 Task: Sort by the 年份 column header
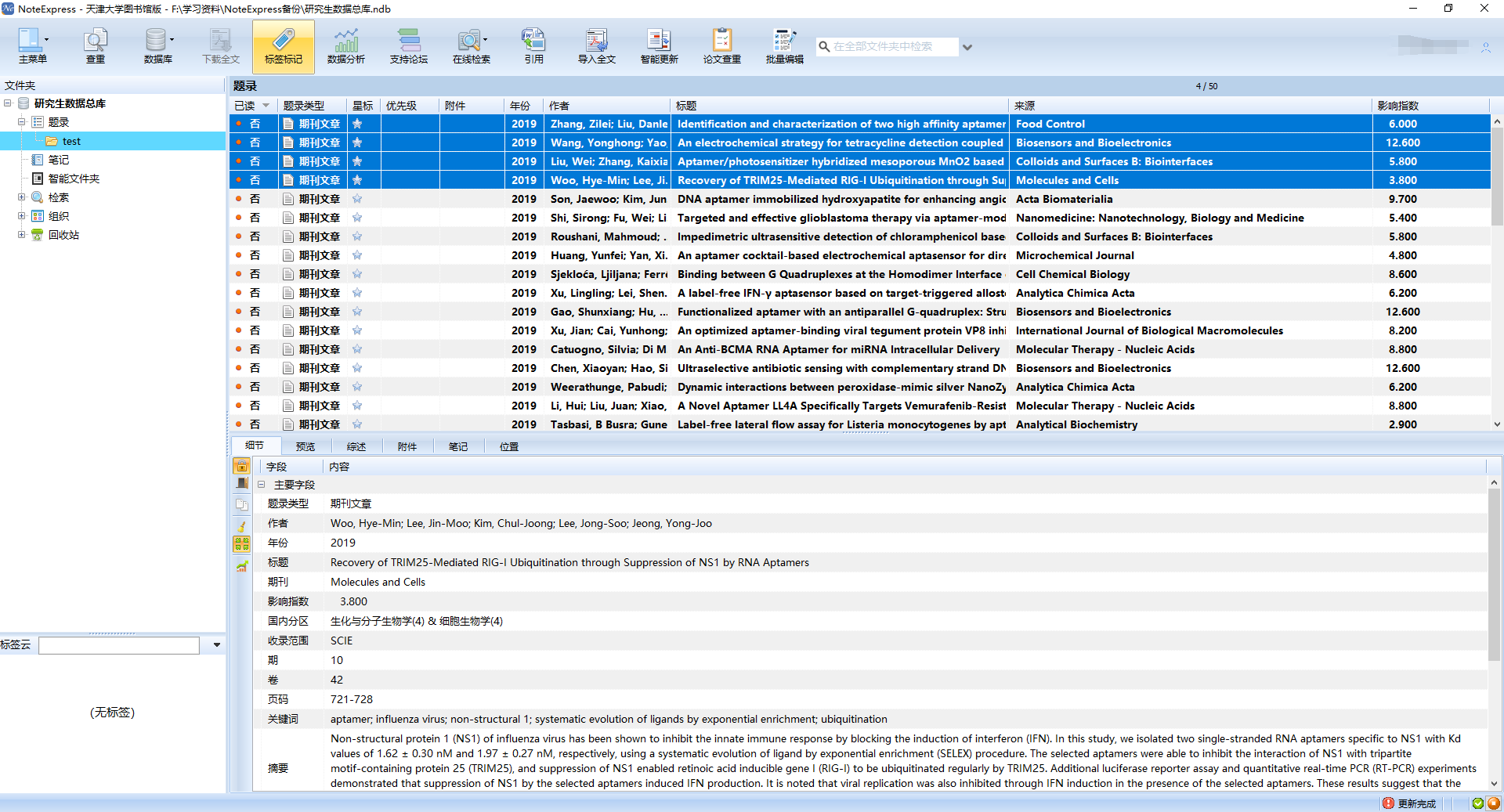523,106
